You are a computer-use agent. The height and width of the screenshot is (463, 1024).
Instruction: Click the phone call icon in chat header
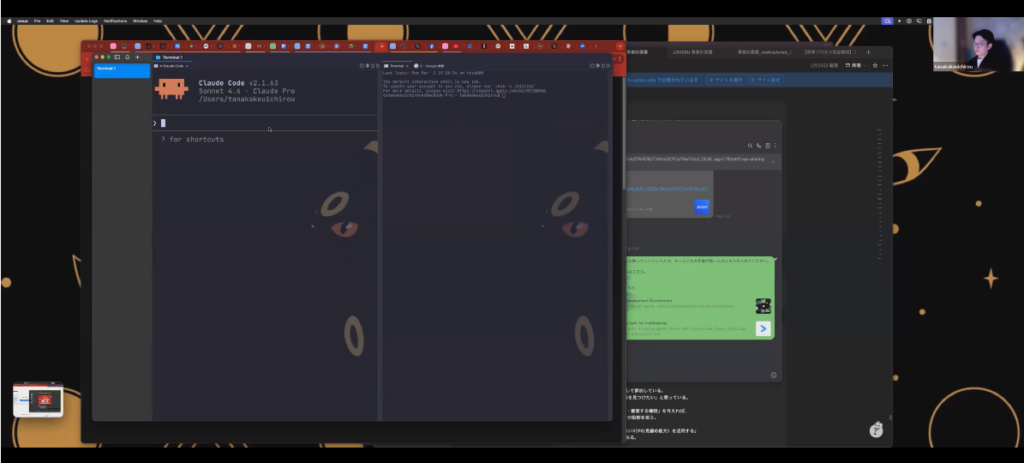pyautogui.click(x=759, y=146)
